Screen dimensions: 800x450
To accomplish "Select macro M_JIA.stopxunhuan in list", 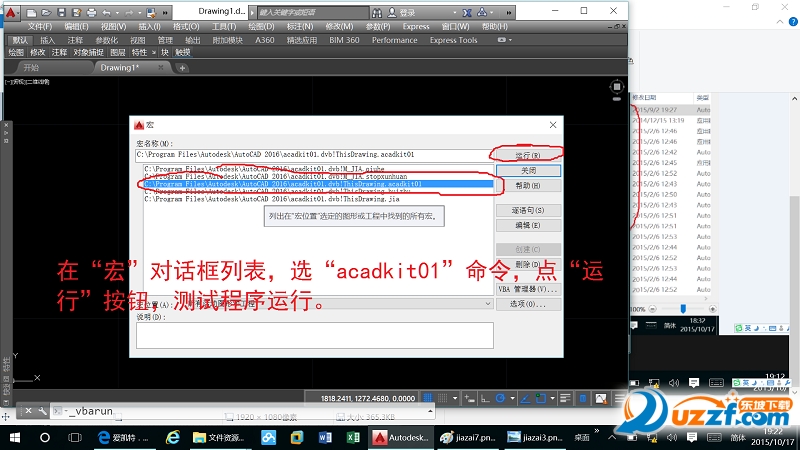I will 318,177.
